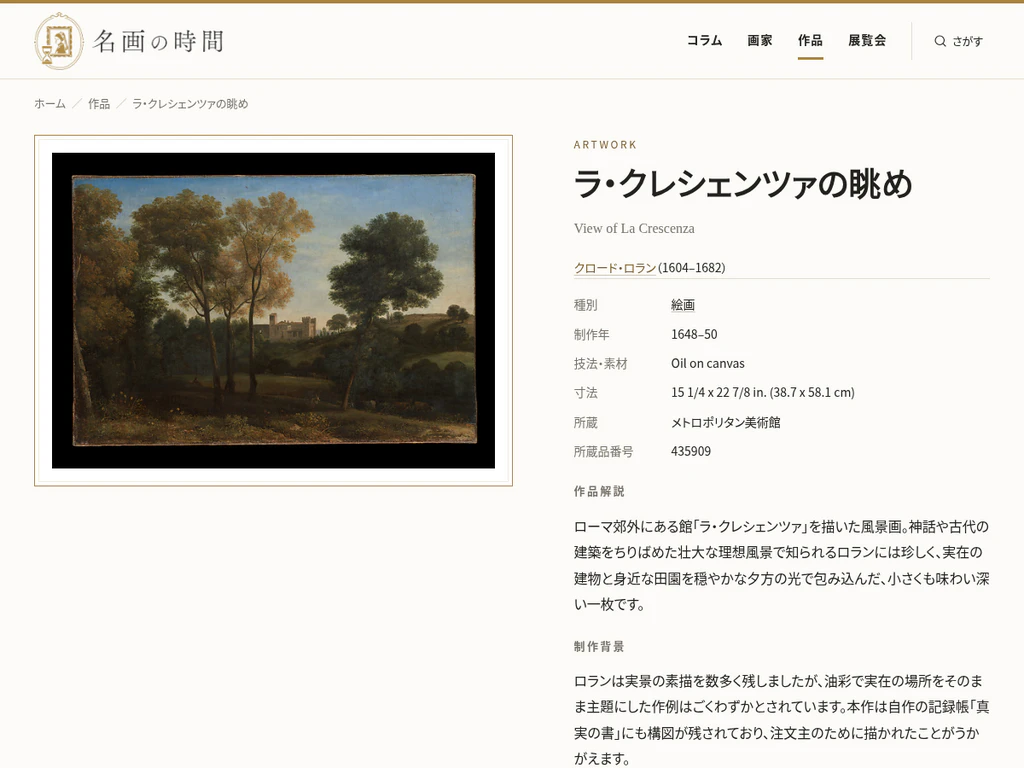The width and height of the screenshot is (1024, 768).
Task: Click the magnifier search icon
Action: pos(940,41)
